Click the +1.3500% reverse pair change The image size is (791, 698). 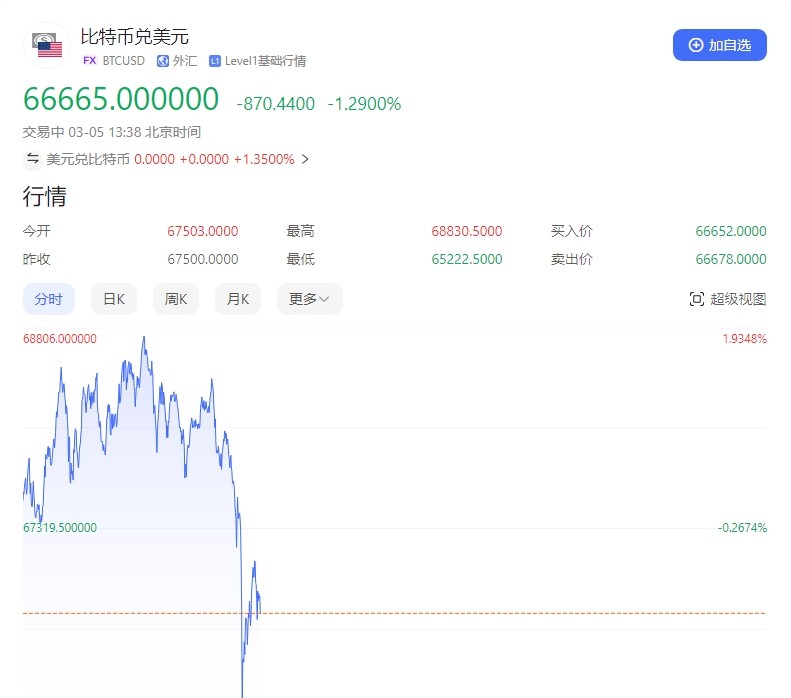coord(264,159)
